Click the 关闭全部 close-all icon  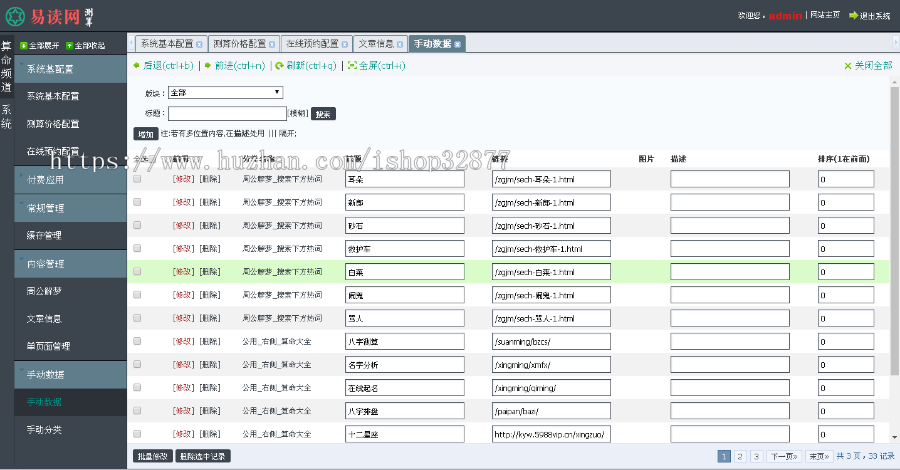(x=847, y=66)
